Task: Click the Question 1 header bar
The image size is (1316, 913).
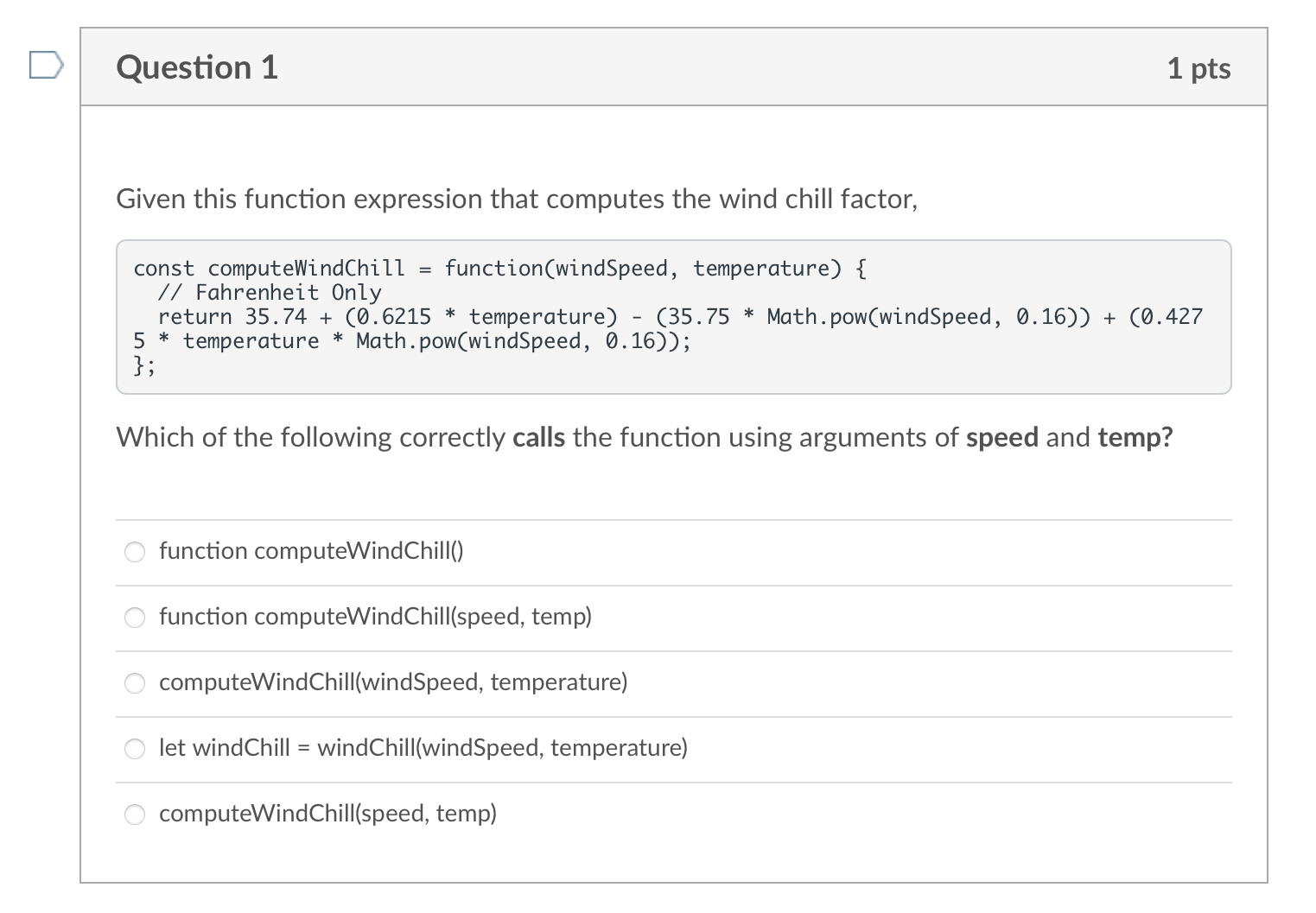Action: click(674, 67)
